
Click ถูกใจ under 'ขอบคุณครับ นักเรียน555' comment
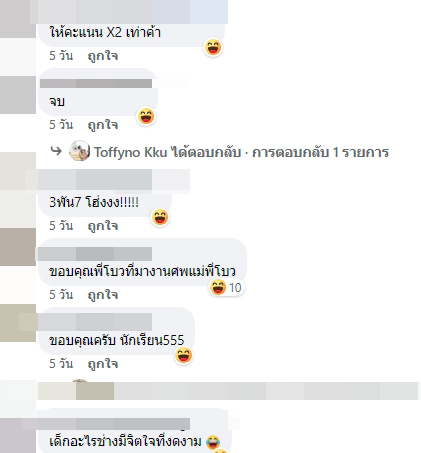click(x=103, y=363)
